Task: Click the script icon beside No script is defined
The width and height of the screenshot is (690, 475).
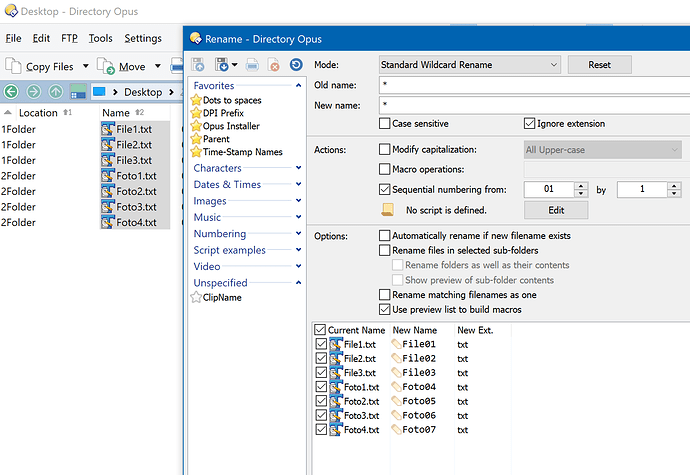Action: 387,210
